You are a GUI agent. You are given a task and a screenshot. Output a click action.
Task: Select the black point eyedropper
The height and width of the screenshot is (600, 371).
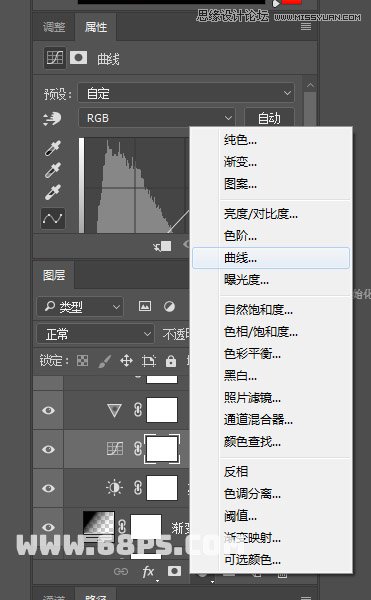(53, 148)
